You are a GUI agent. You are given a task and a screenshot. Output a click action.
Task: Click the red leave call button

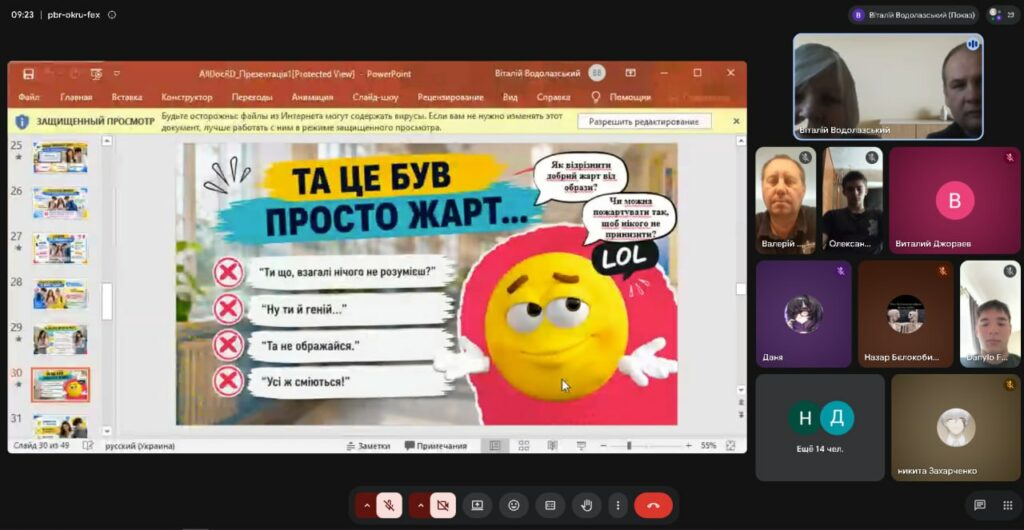(x=653, y=505)
